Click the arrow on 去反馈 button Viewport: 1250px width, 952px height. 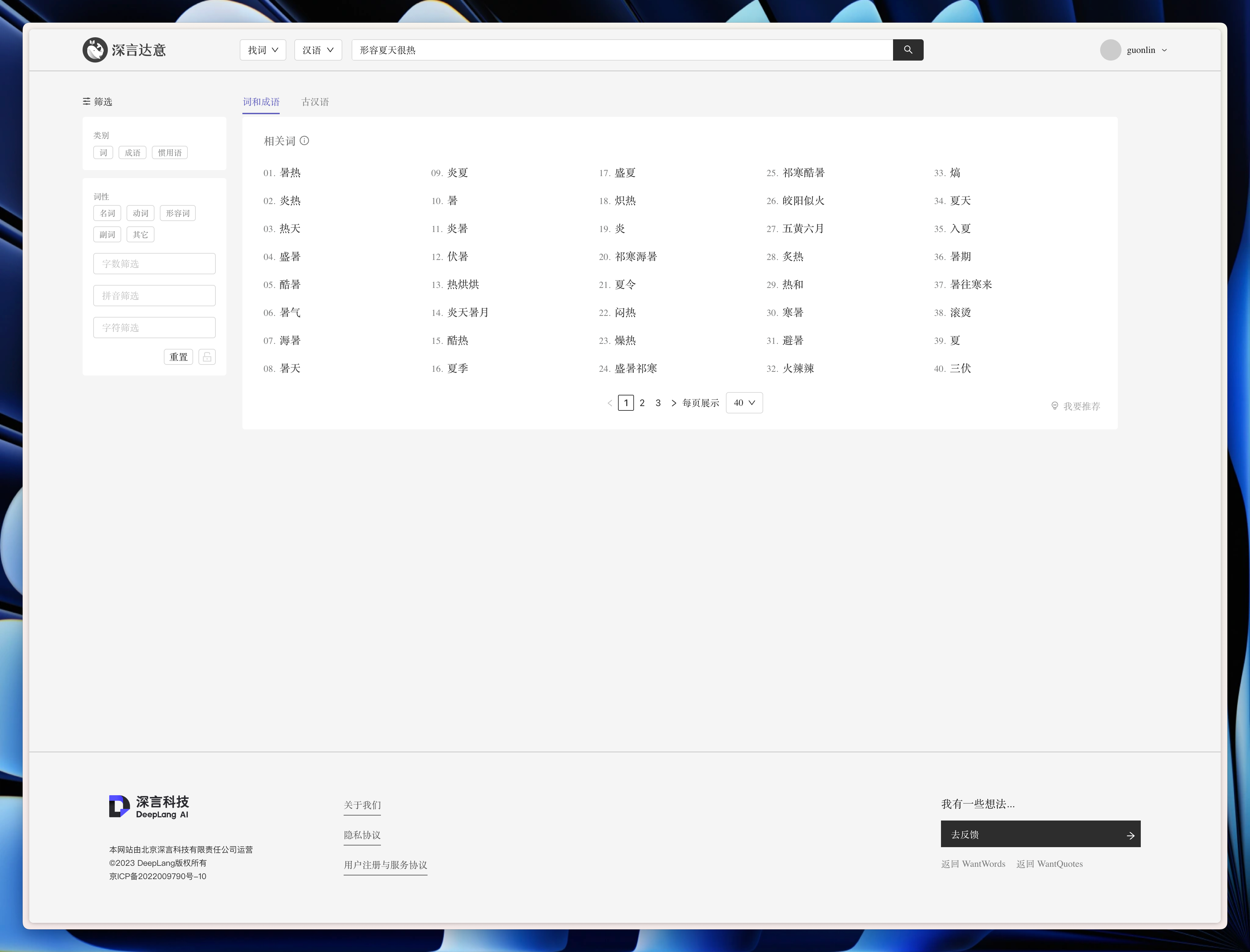point(1130,835)
